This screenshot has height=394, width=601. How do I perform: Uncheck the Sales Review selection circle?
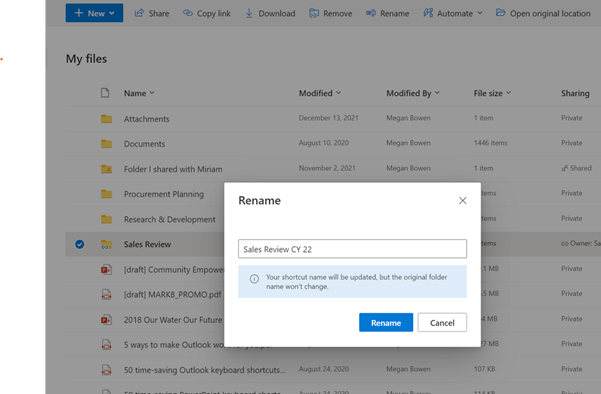[80, 244]
